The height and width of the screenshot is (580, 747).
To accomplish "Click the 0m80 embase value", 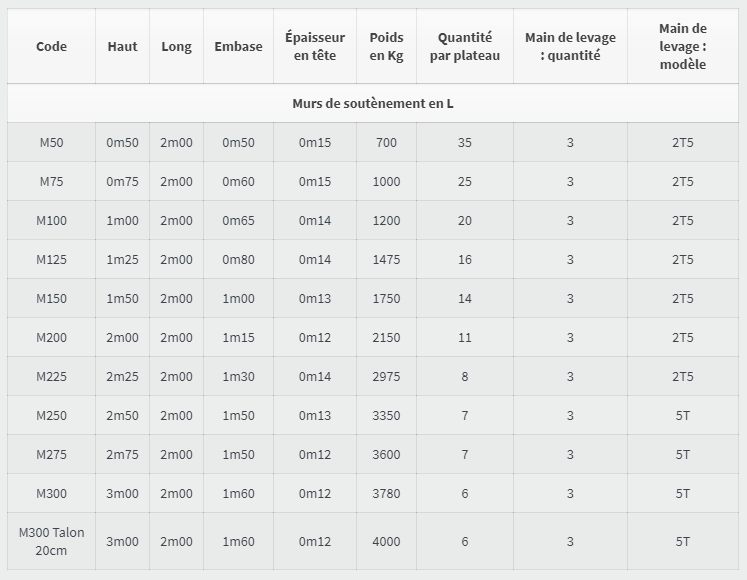I will [x=238, y=260].
